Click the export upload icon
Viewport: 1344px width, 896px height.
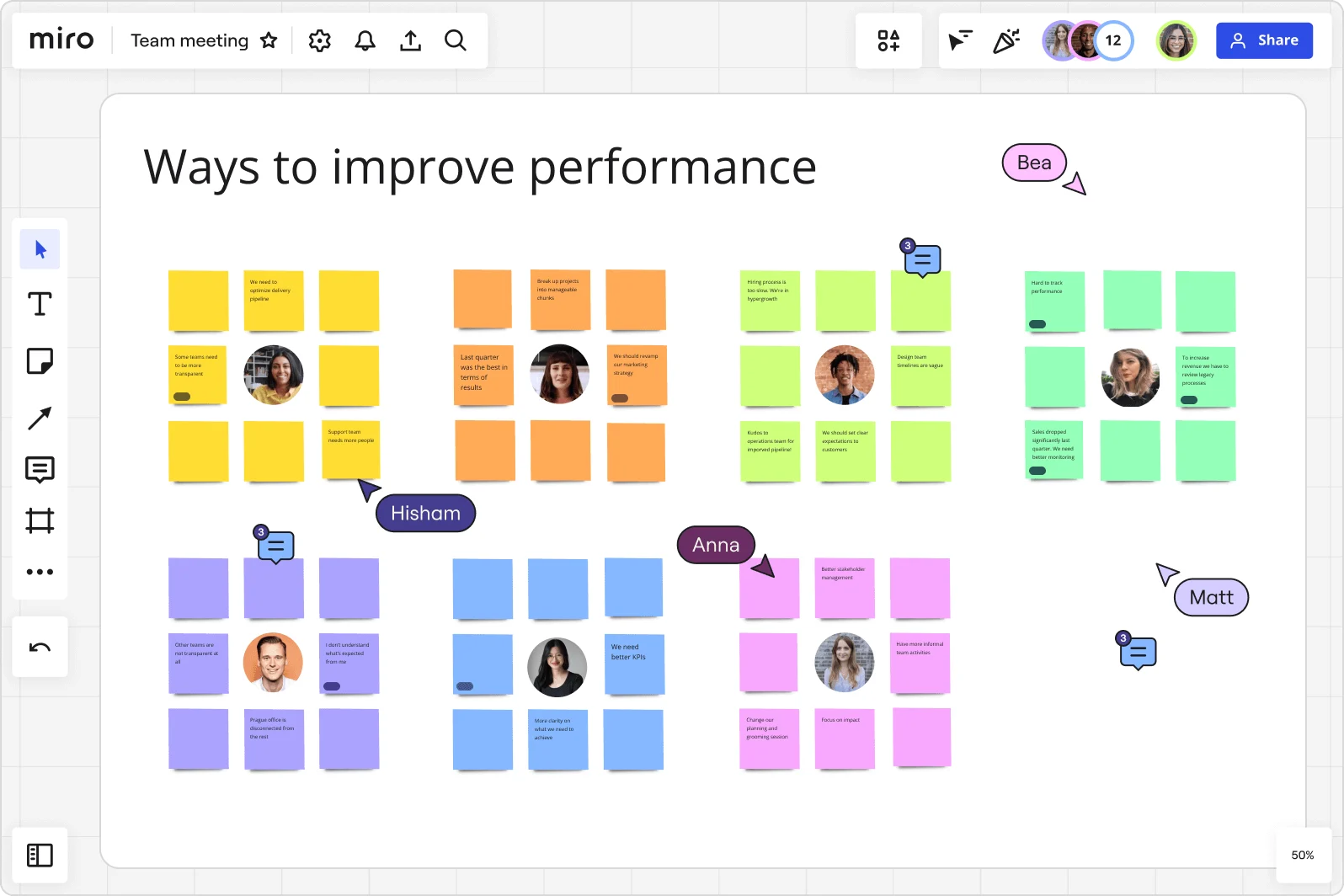pyautogui.click(x=410, y=40)
